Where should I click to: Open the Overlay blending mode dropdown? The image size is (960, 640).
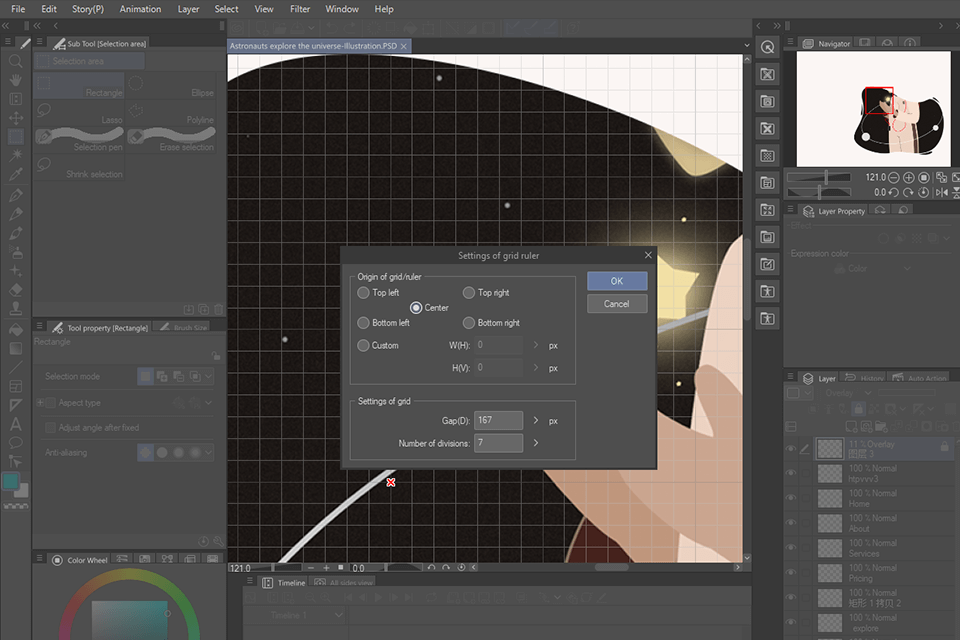pos(848,391)
